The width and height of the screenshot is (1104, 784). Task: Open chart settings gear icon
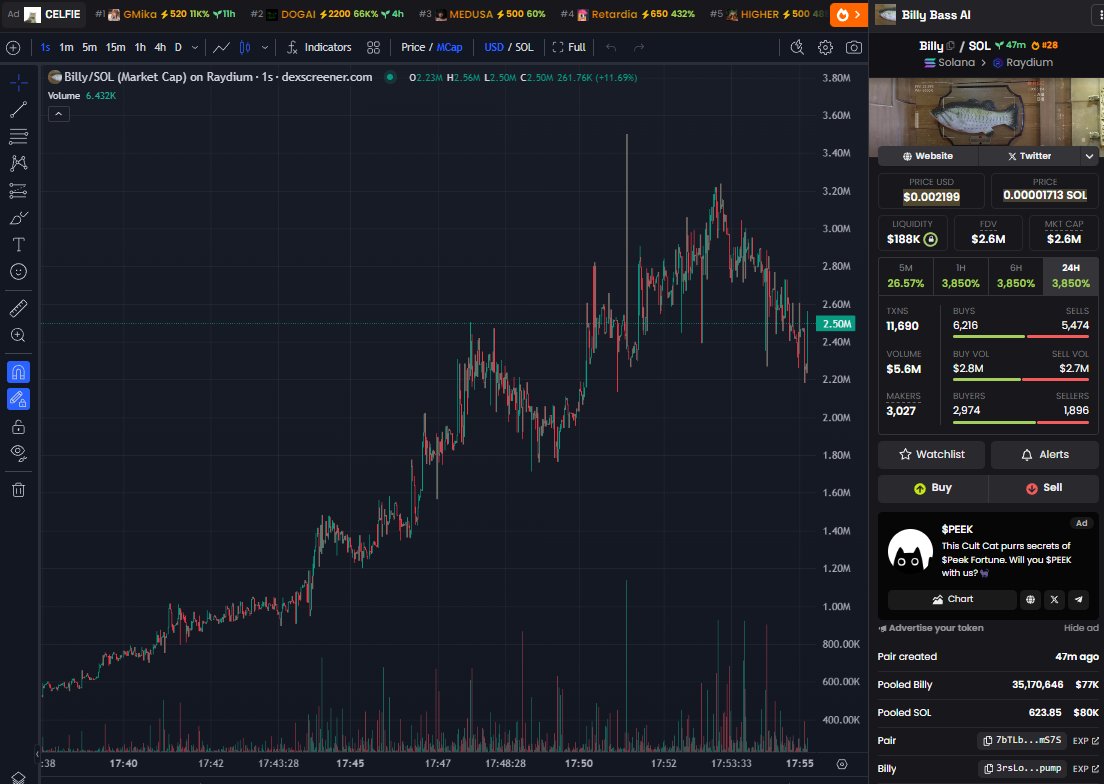click(x=825, y=47)
